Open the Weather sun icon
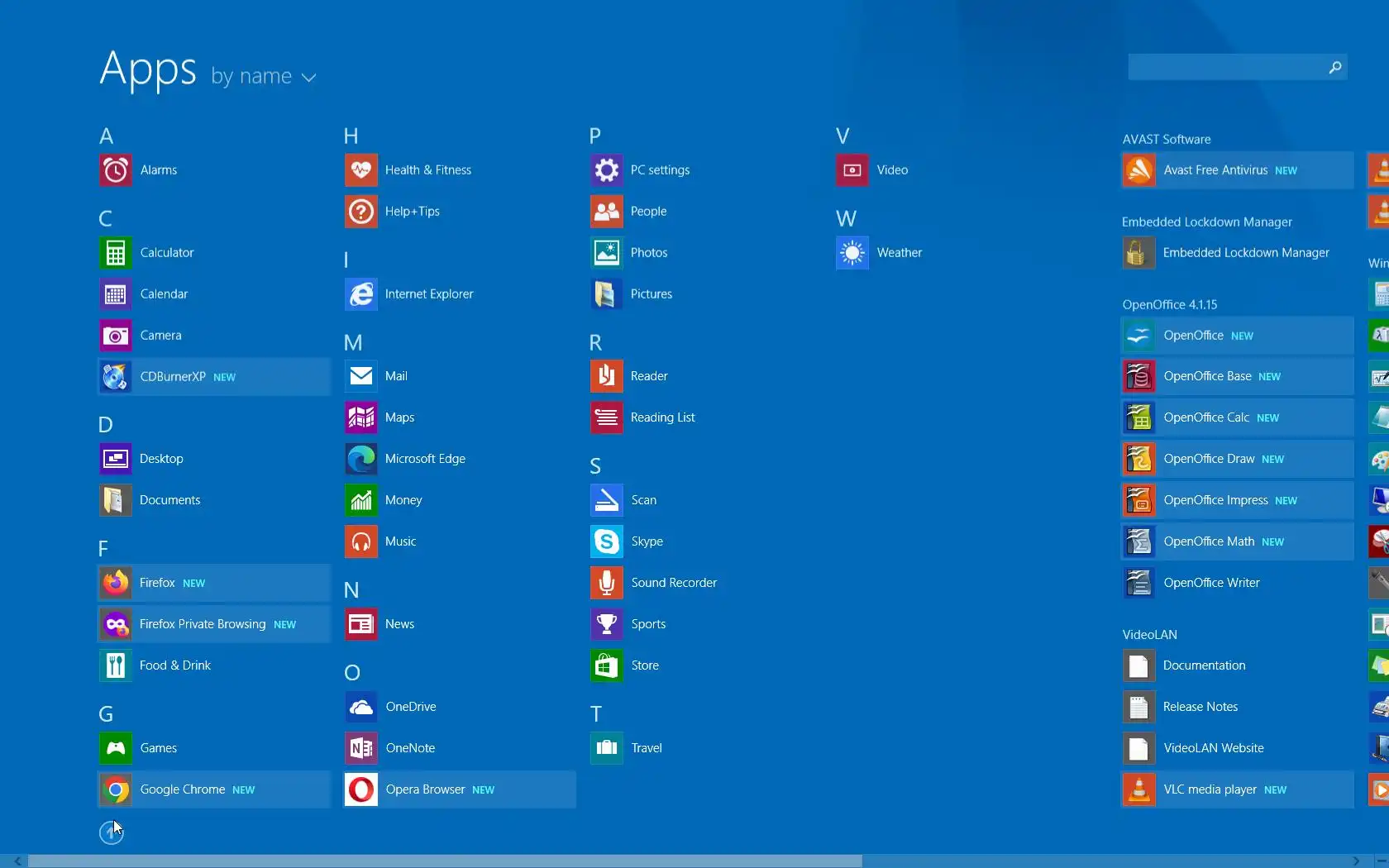The image size is (1389, 868). point(852,253)
